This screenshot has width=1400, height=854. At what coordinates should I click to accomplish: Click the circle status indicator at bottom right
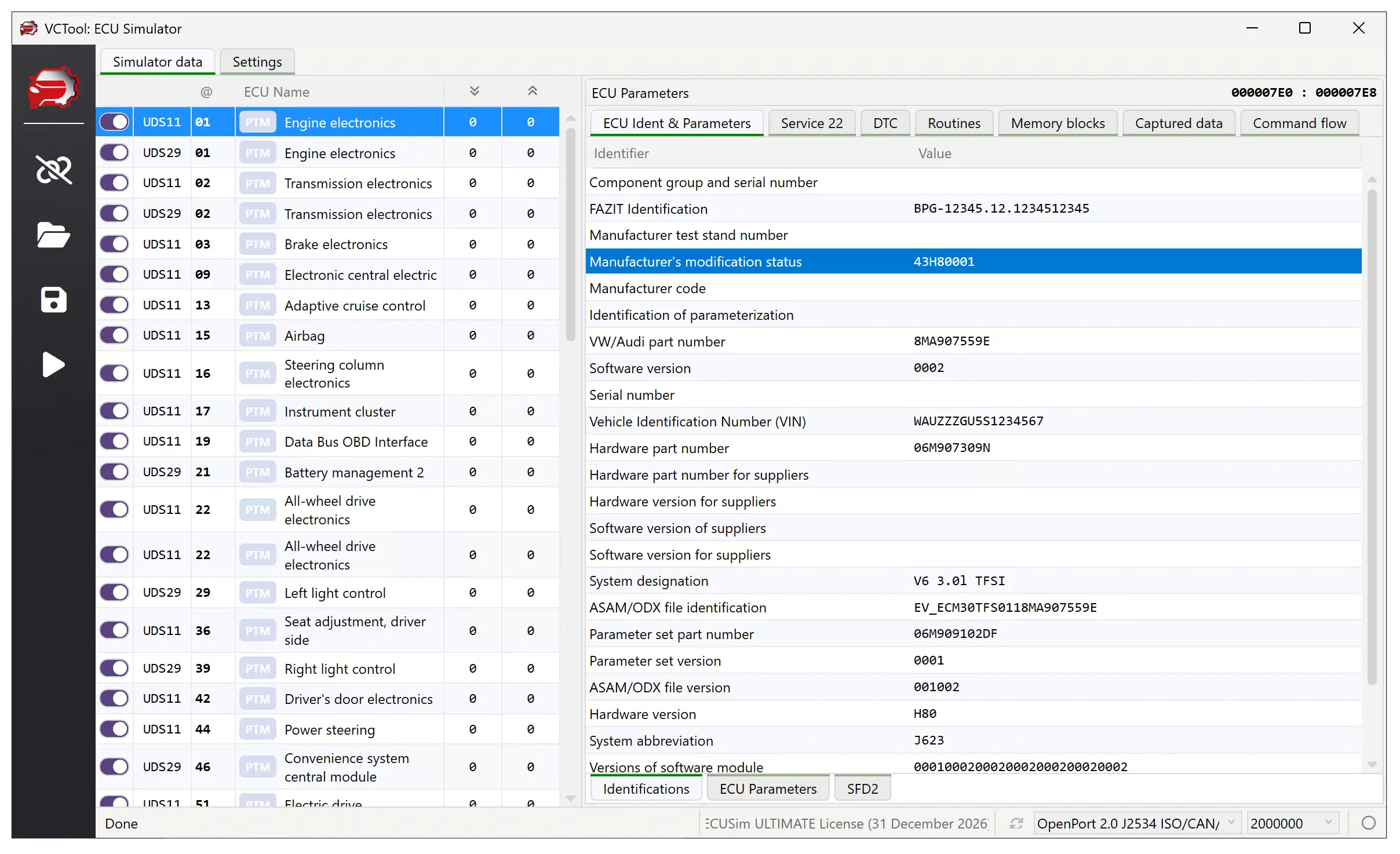pyautogui.click(x=1368, y=823)
